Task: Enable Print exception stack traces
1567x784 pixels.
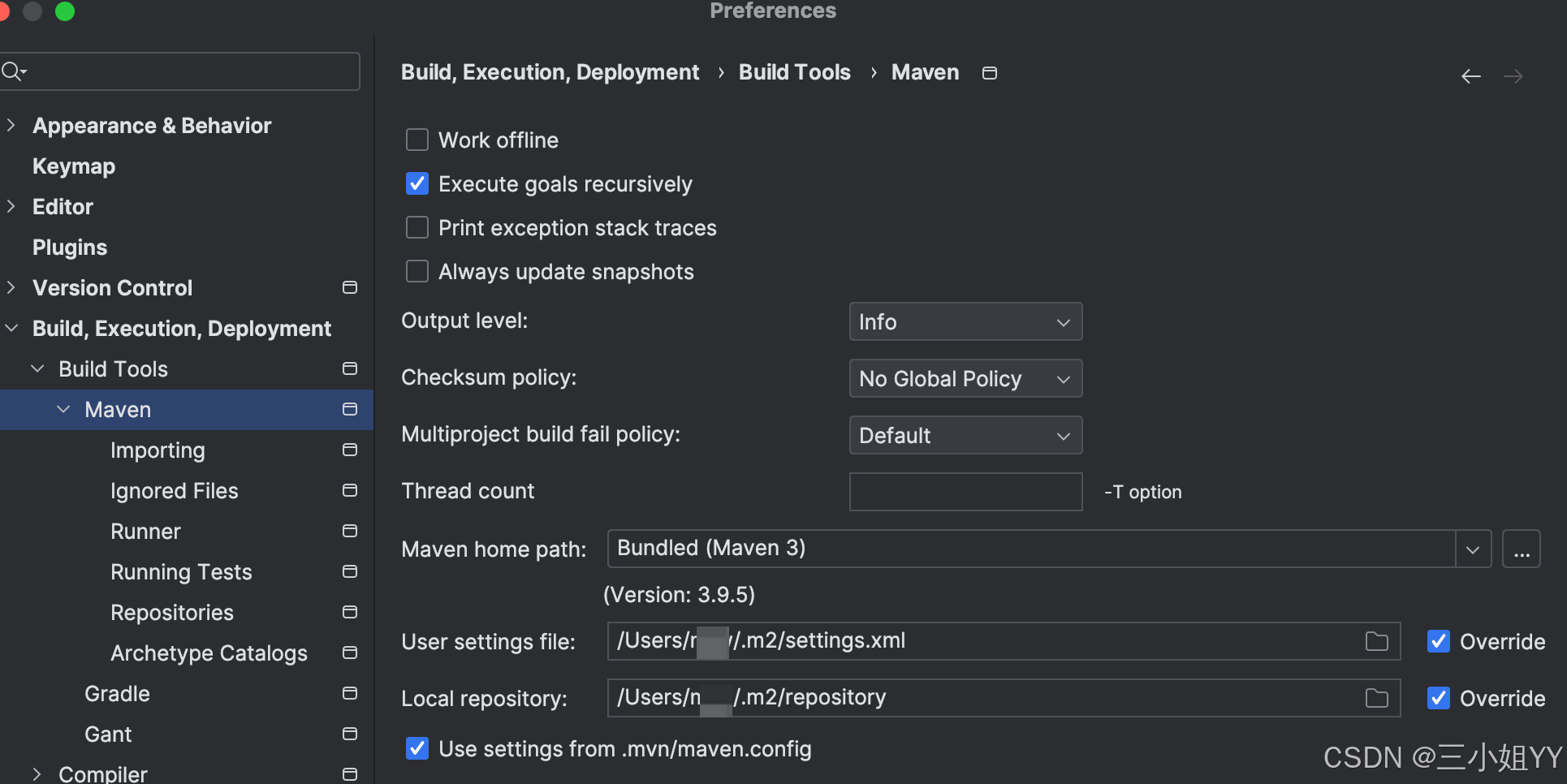Action: pos(417,227)
